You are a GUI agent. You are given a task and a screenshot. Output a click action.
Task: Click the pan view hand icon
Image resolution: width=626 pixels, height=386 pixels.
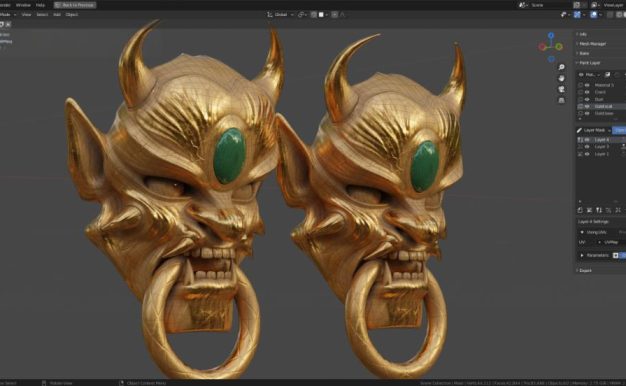tap(561, 78)
